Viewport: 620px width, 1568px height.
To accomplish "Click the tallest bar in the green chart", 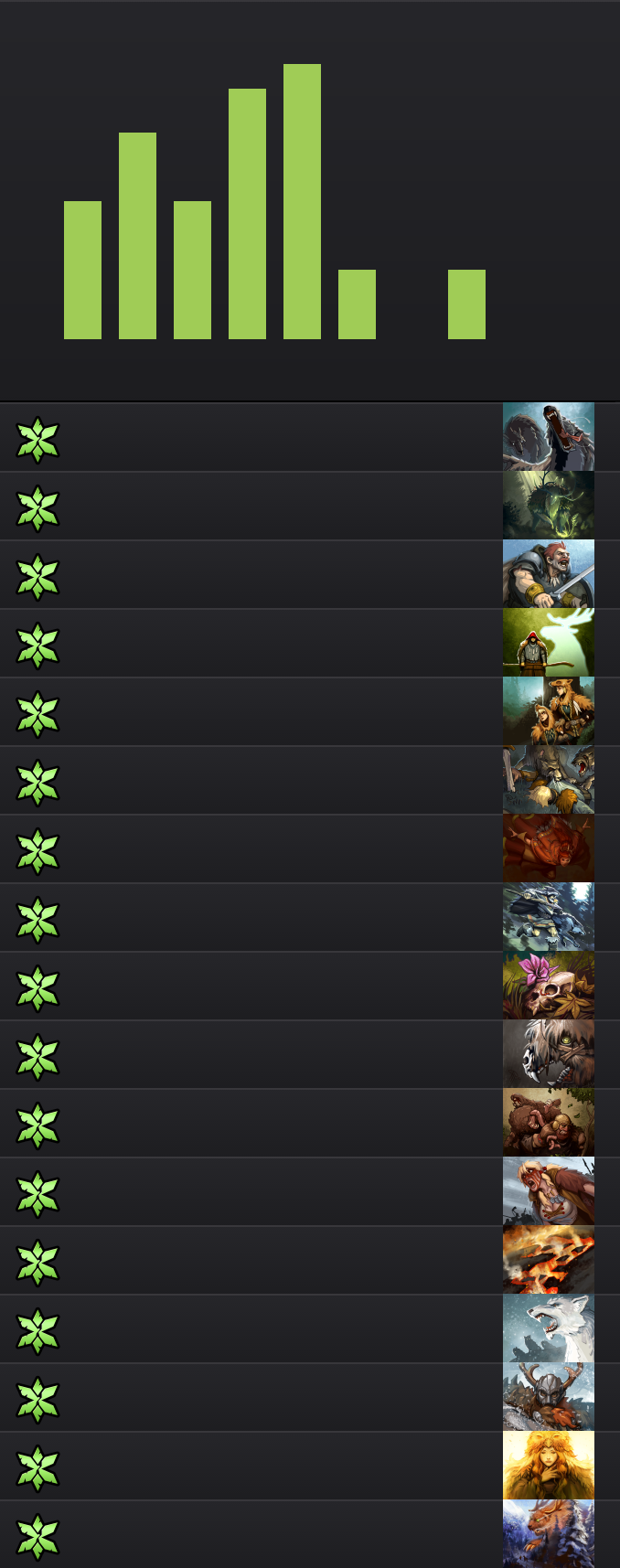I will click(302, 201).
